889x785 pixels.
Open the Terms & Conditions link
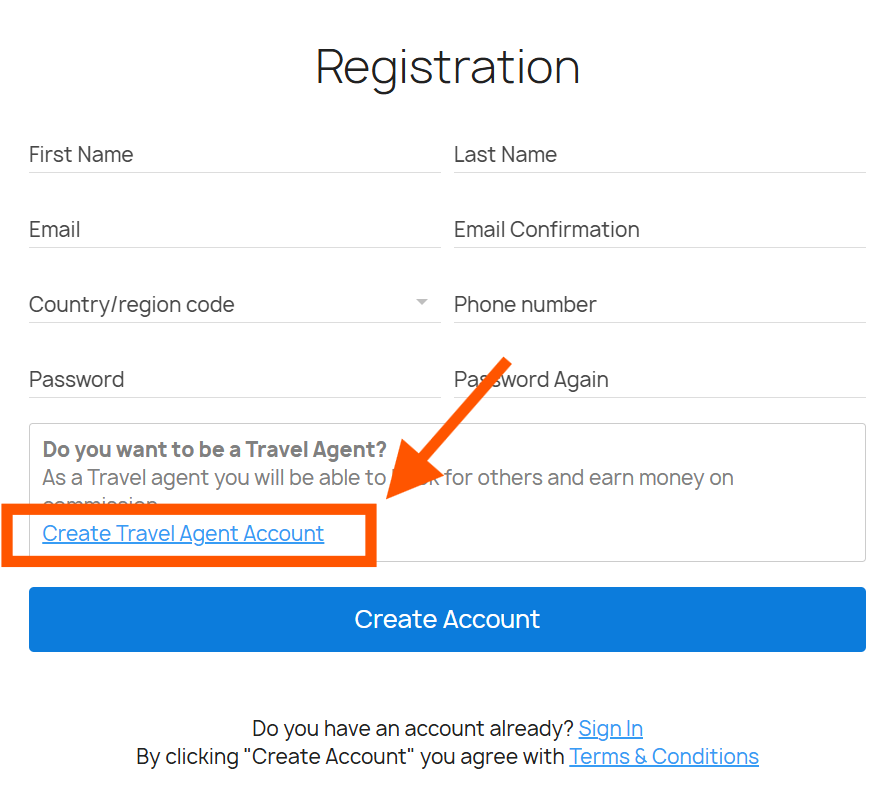(664, 757)
